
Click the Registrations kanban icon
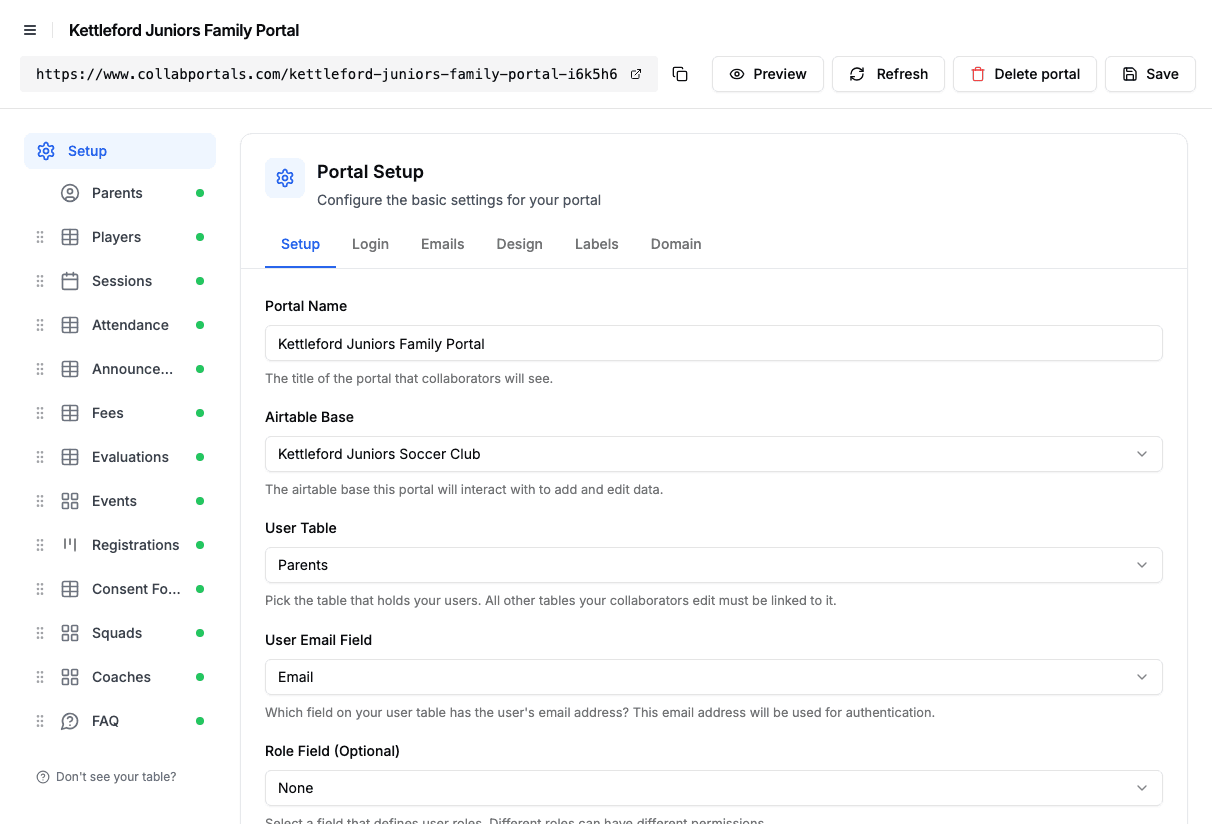pos(70,545)
